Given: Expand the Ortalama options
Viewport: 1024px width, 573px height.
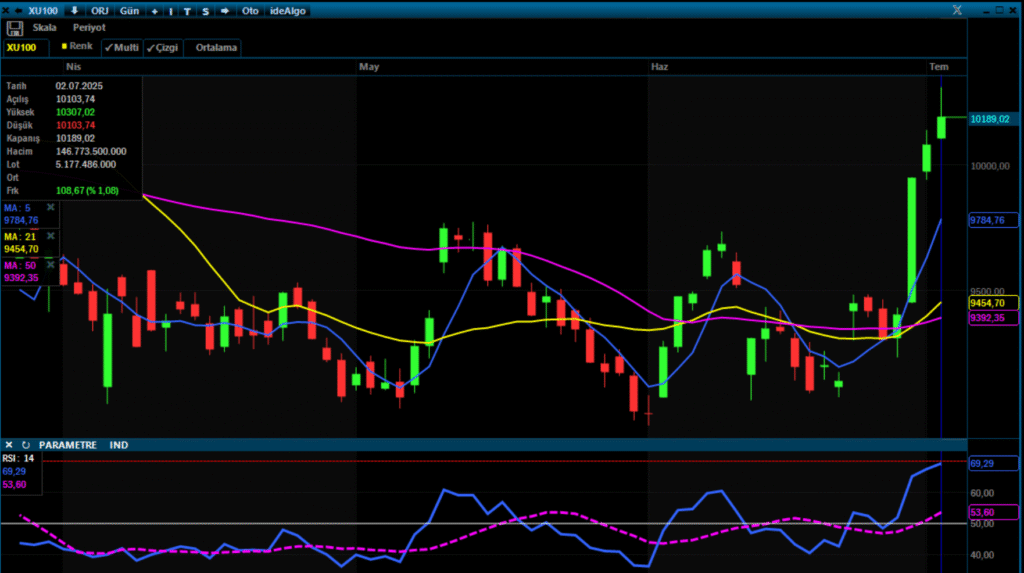Looking at the screenshot, I should [216, 48].
